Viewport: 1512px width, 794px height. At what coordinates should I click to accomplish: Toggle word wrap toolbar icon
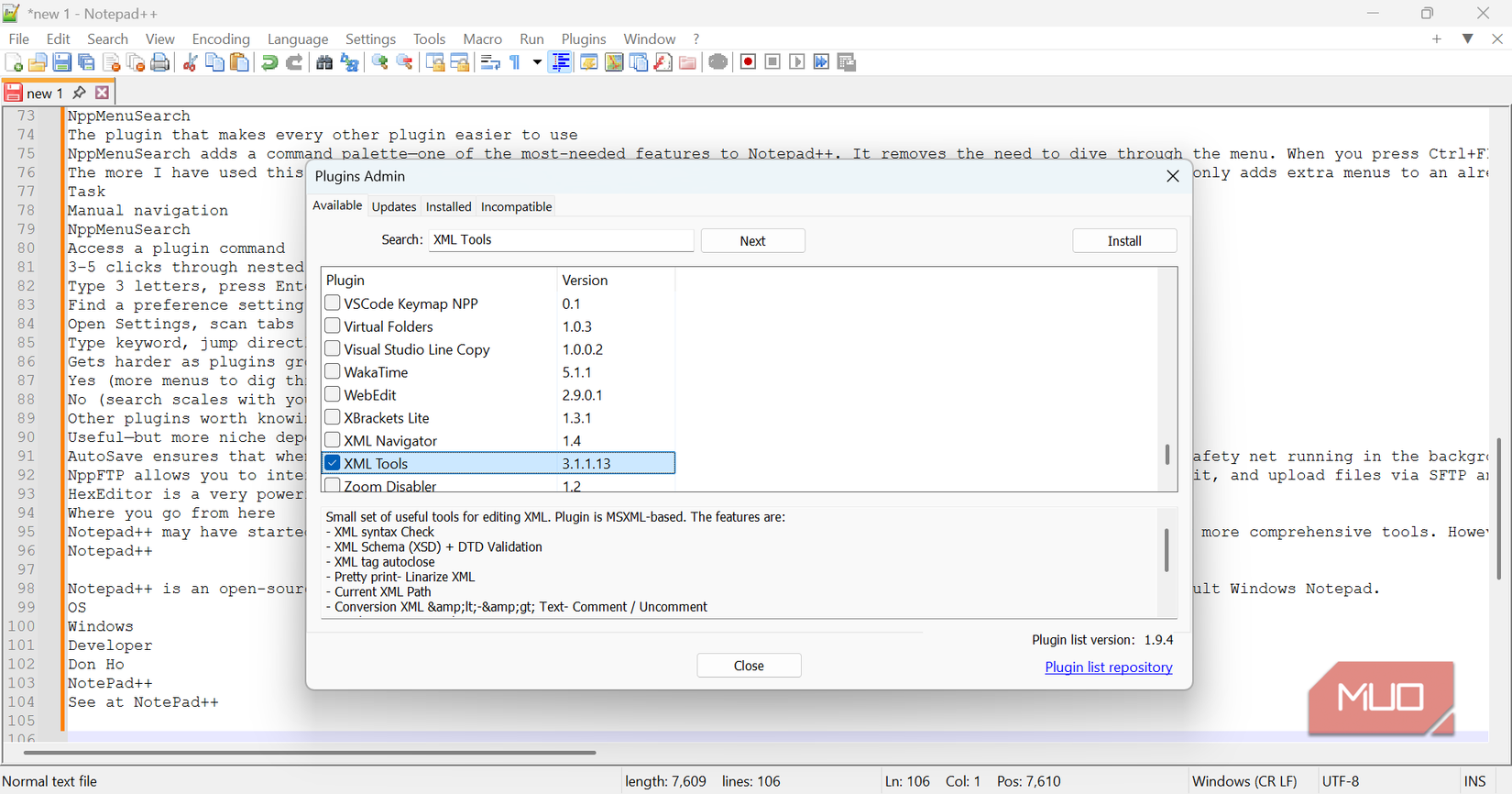(490, 62)
